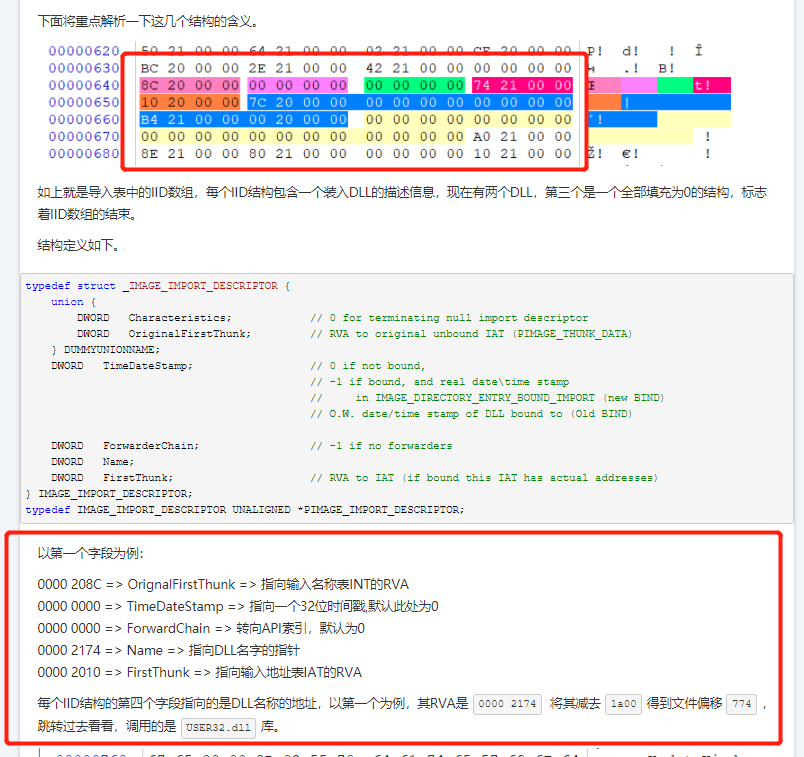Click the line '结构定义如下。'
This screenshot has width=804, height=757.
(78, 245)
